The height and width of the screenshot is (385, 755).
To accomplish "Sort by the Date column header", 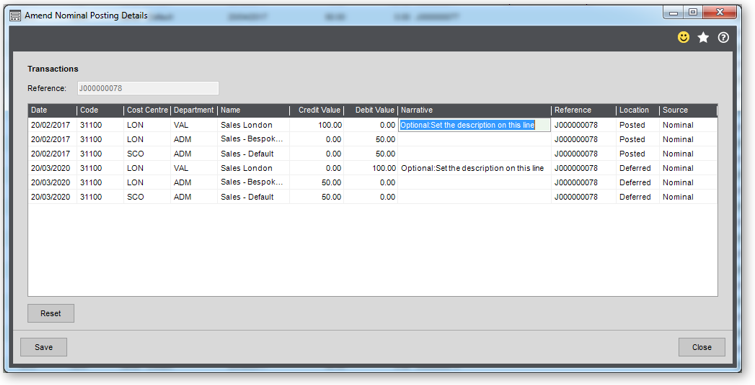I will [x=52, y=110].
